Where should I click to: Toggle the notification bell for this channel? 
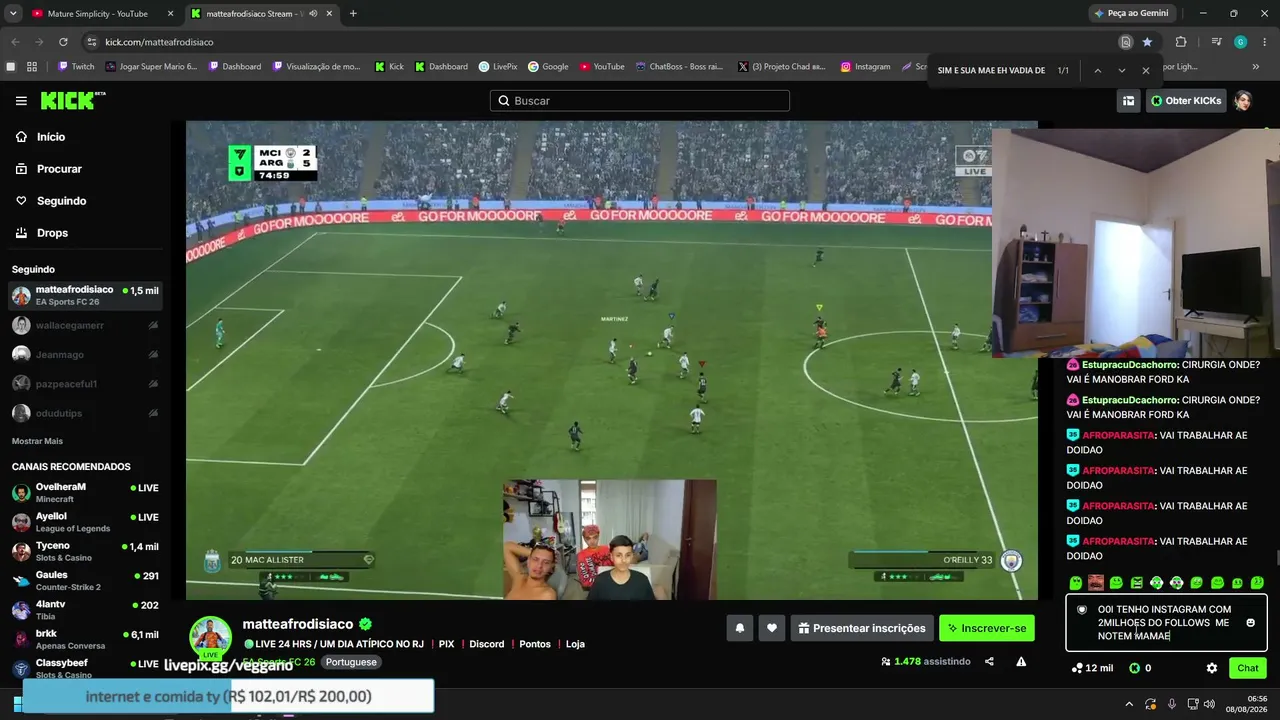tap(740, 628)
